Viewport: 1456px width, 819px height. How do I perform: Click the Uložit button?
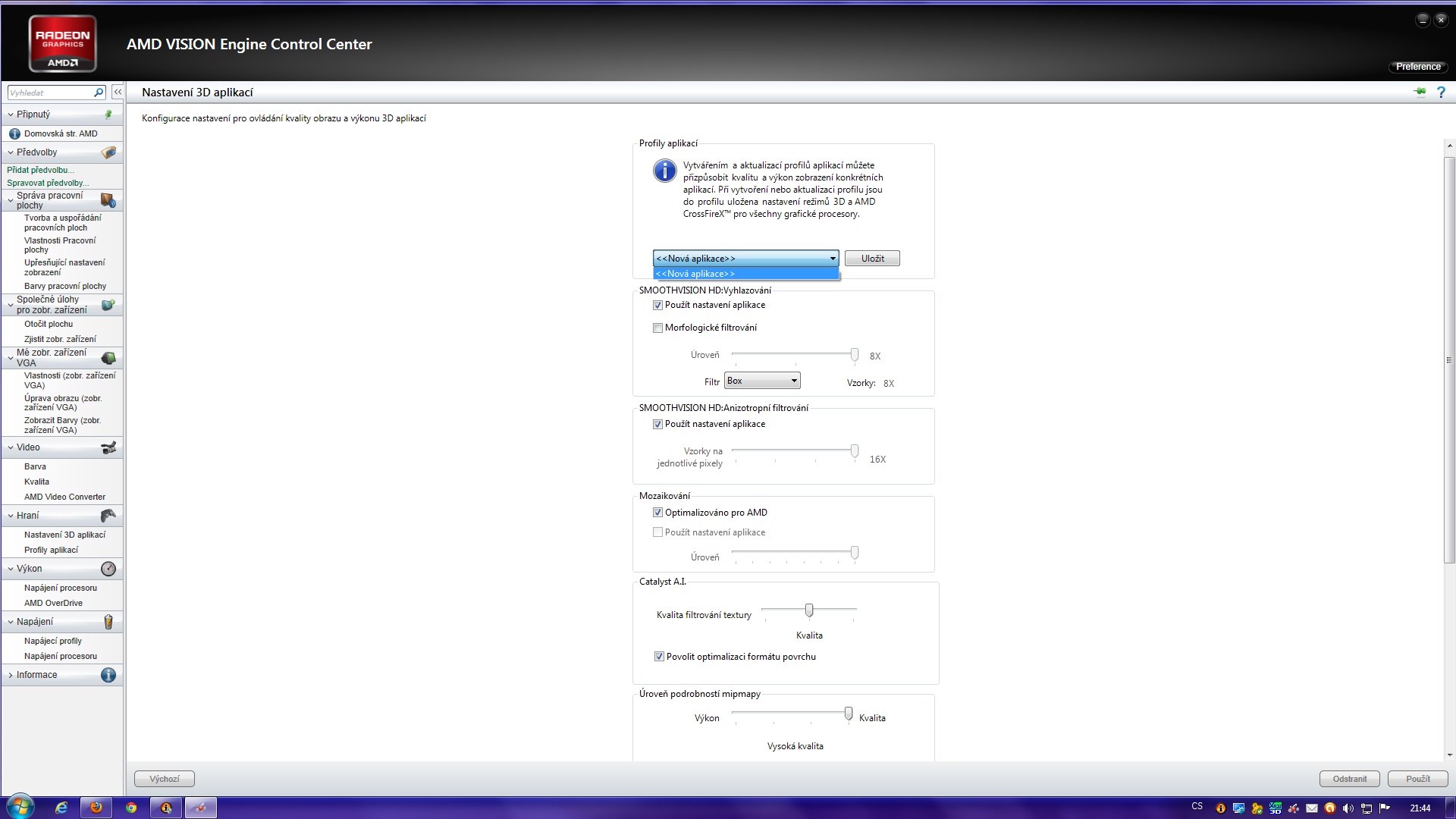click(872, 259)
